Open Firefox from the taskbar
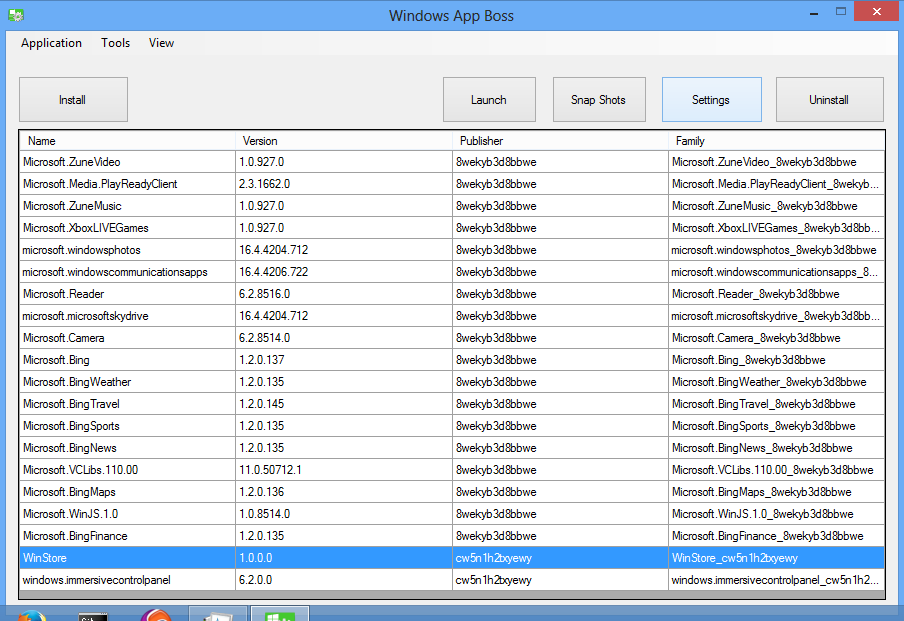904x621 pixels. tap(31, 615)
